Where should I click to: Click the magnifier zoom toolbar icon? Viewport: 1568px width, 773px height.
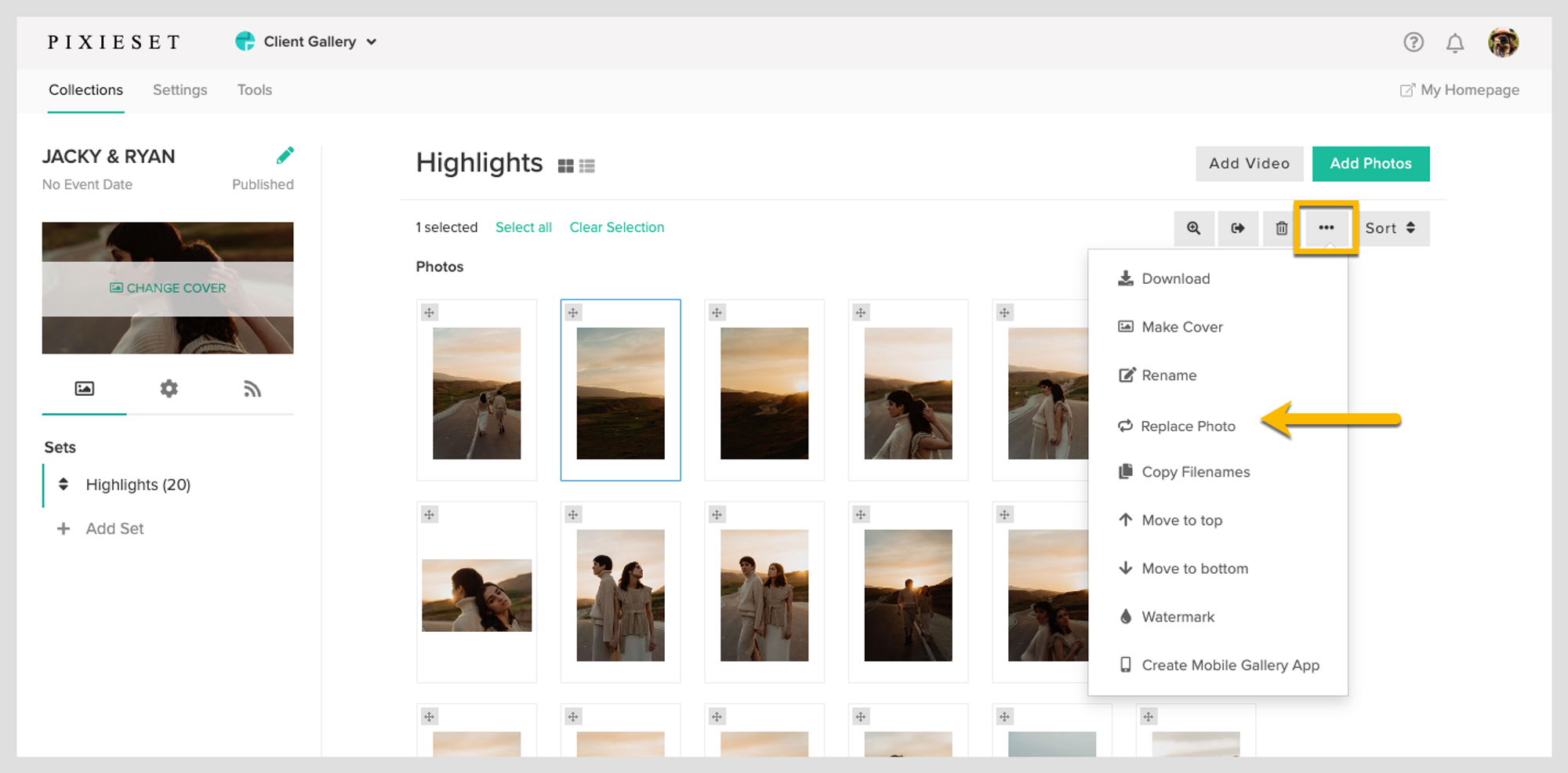[1194, 228]
